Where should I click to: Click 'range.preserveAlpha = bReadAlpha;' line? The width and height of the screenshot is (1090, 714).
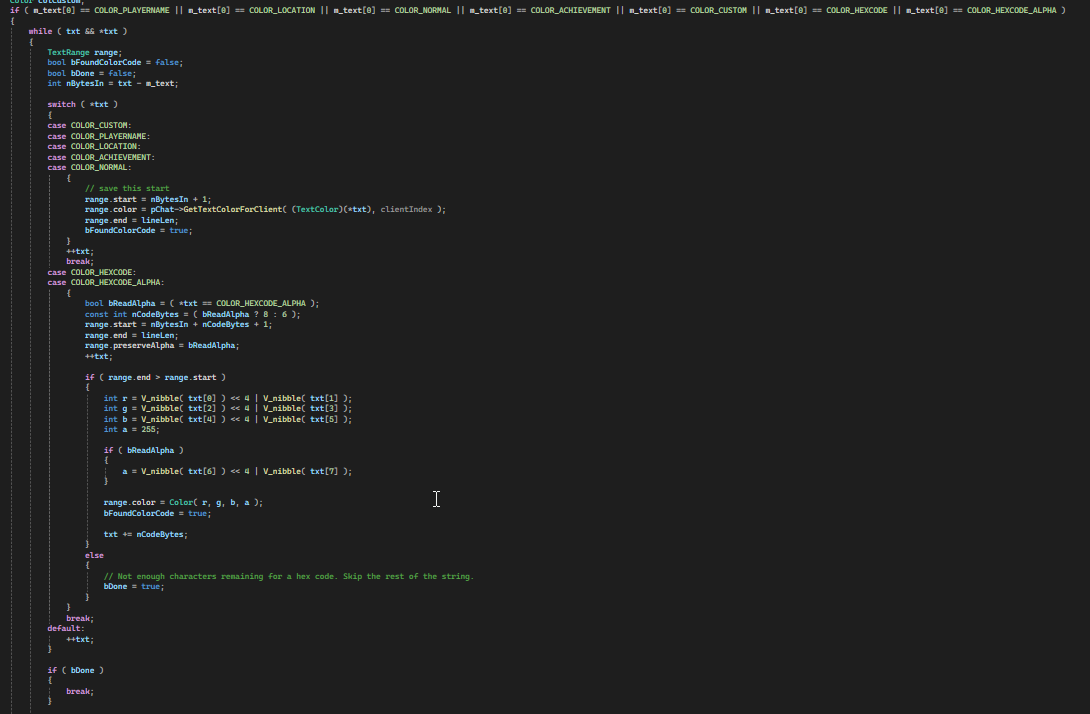pos(162,346)
